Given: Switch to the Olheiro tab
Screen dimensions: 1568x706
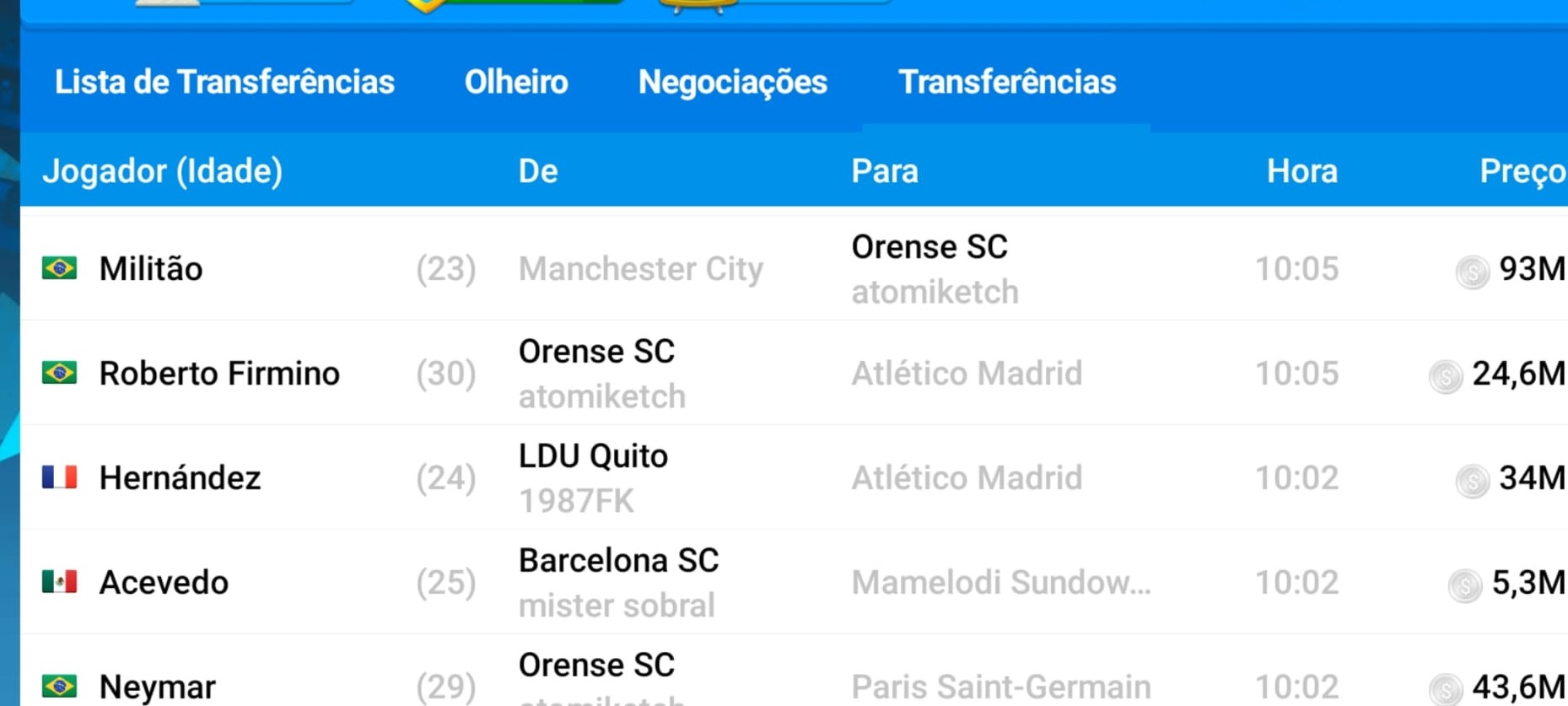Looking at the screenshot, I should pos(516,82).
